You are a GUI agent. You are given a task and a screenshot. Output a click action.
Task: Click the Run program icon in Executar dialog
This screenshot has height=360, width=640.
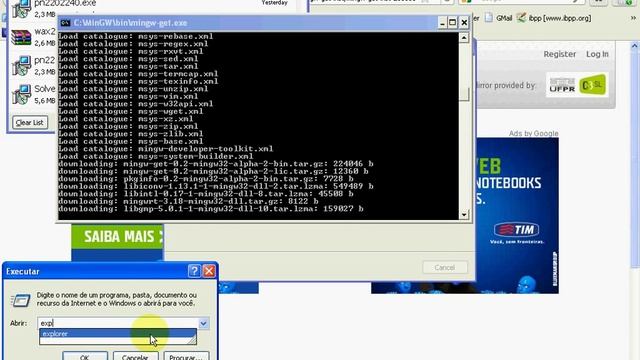(20, 300)
